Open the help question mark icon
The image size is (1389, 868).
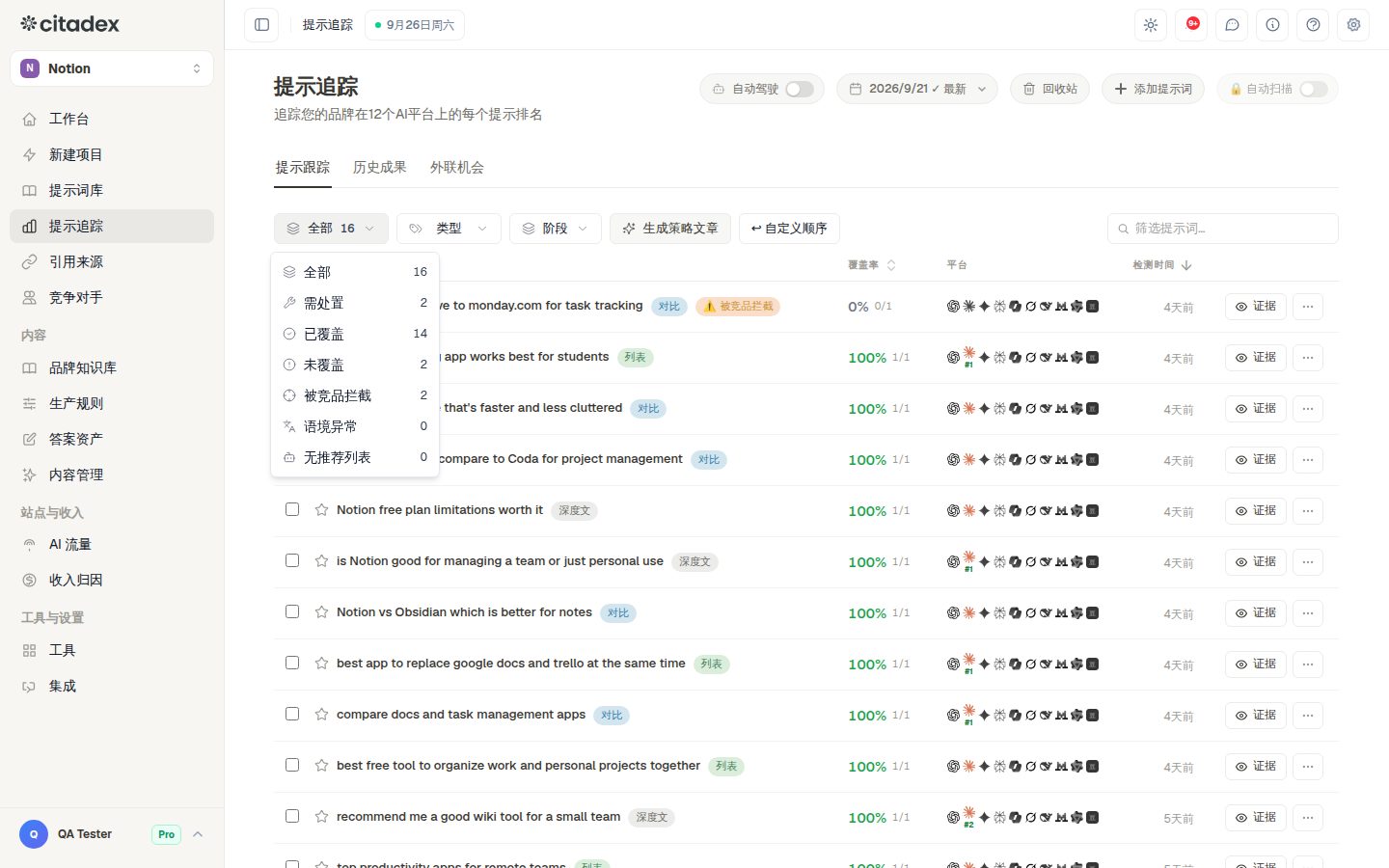pyautogui.click(x=1313, y=25)
